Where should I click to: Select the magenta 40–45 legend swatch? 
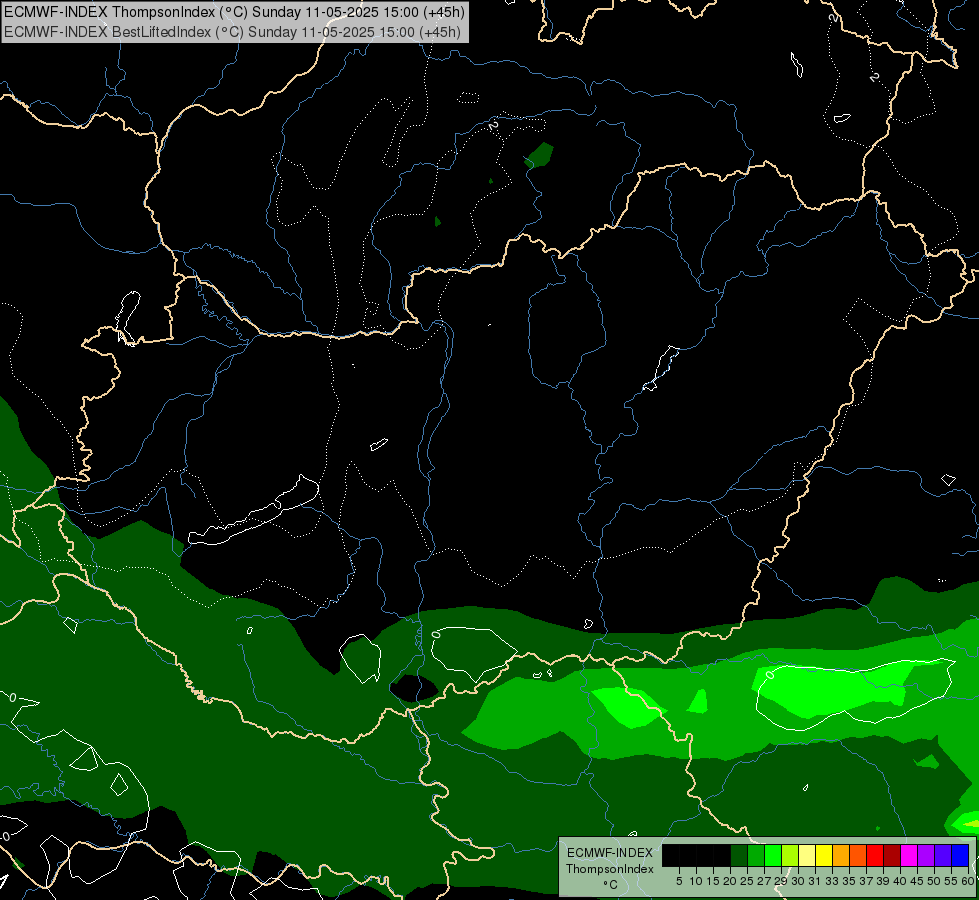point(909,855)
